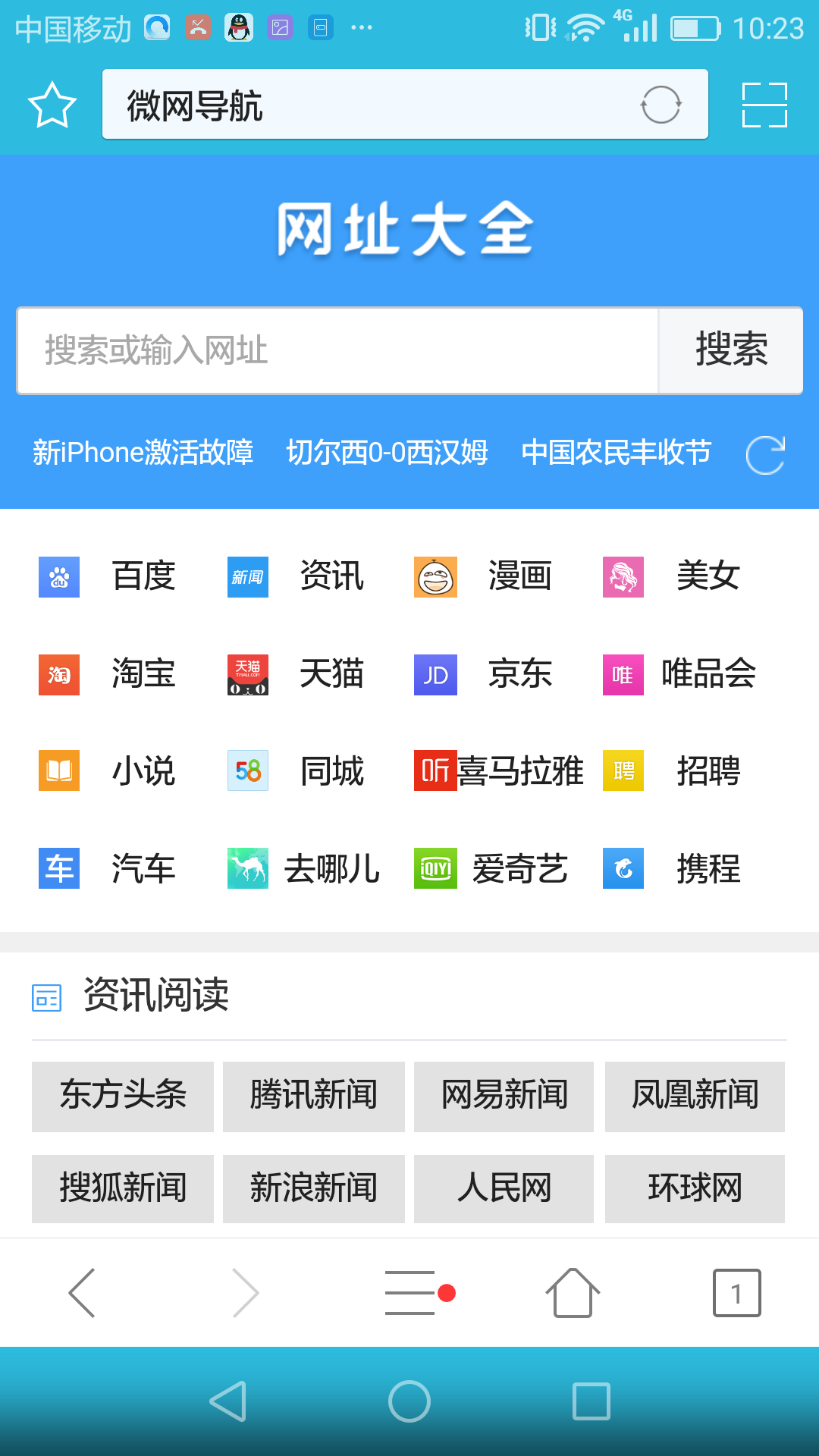Image resolution: width=819 pixels, height=1456 pixels.
Task: Reload page using address bar refresh icon
Action: coord(661,105)
